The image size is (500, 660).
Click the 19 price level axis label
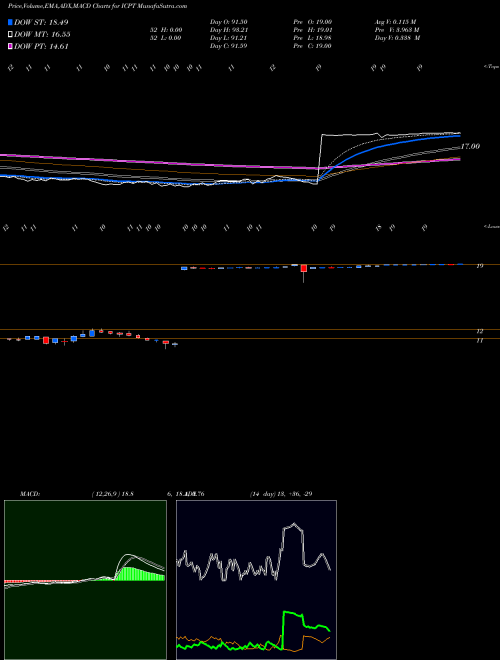[x=480, y=266]
